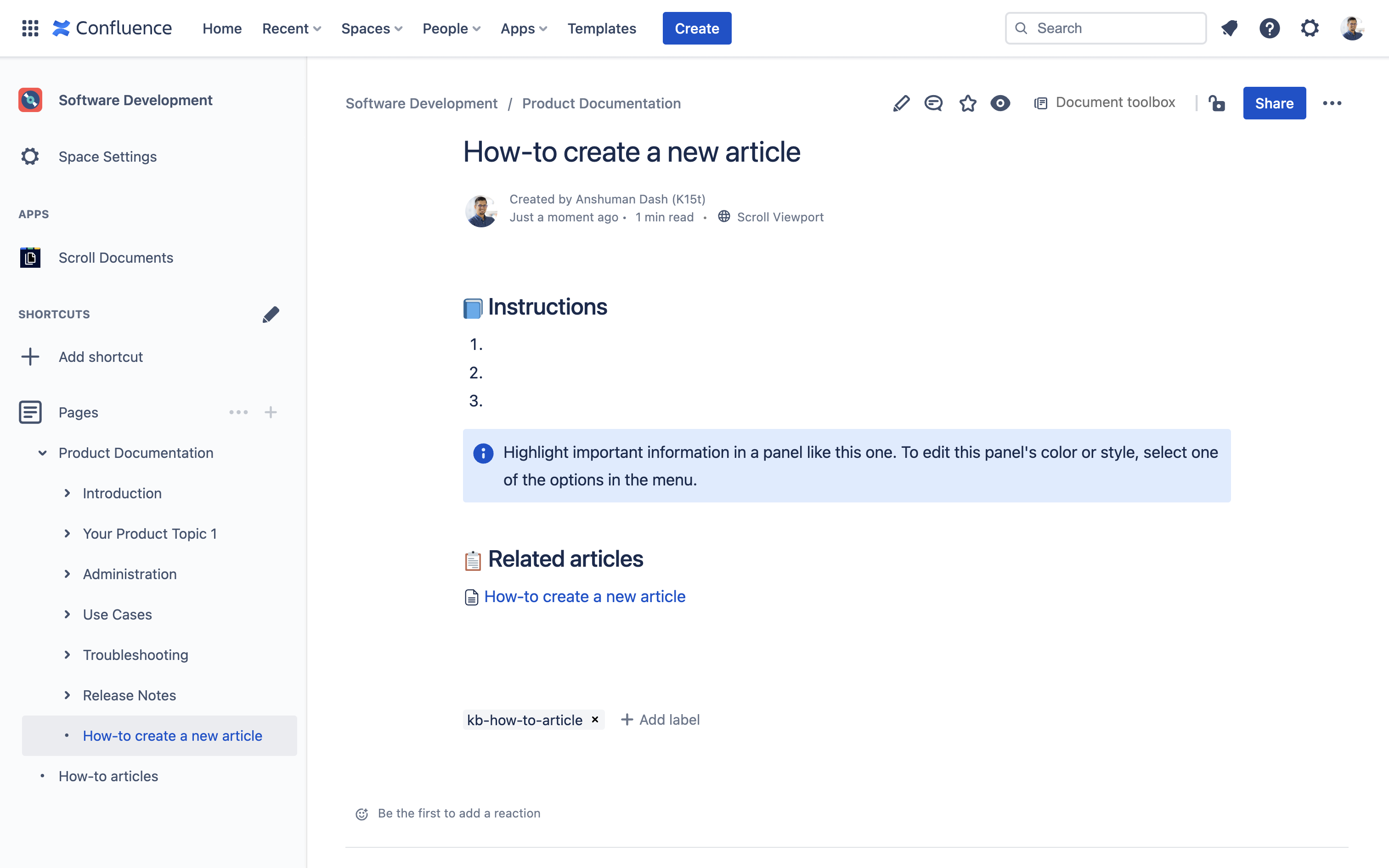Open the help question mark icon
The height and width of the screenshot is (868, 1389).
point(1270,28)
